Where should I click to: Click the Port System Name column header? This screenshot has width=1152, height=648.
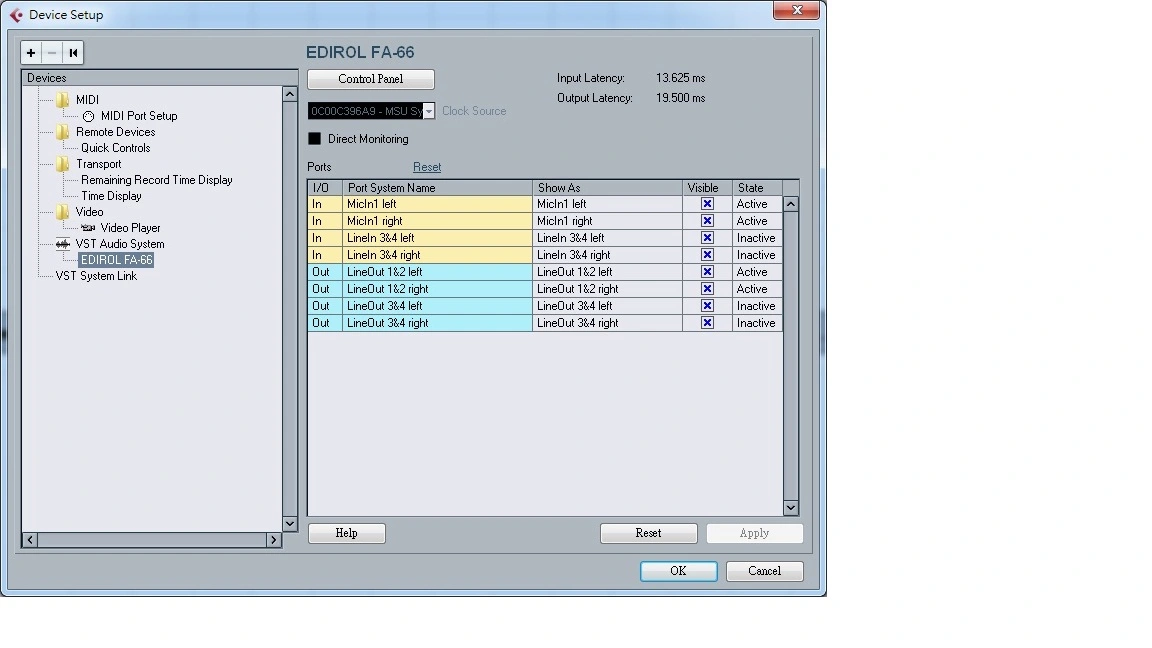click(437, 188)
